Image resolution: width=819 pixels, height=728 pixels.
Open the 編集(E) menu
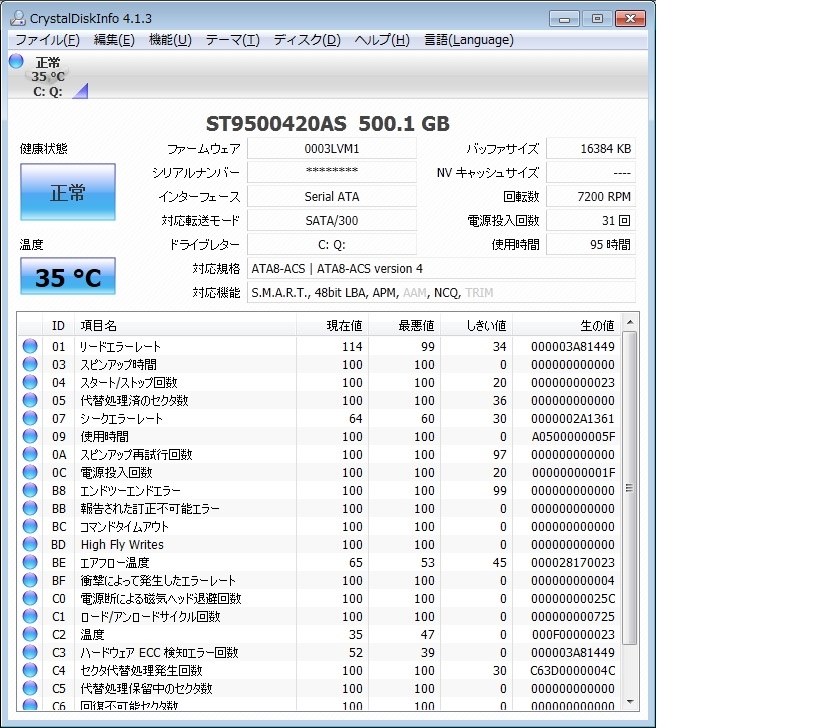[x=114, y=40]
